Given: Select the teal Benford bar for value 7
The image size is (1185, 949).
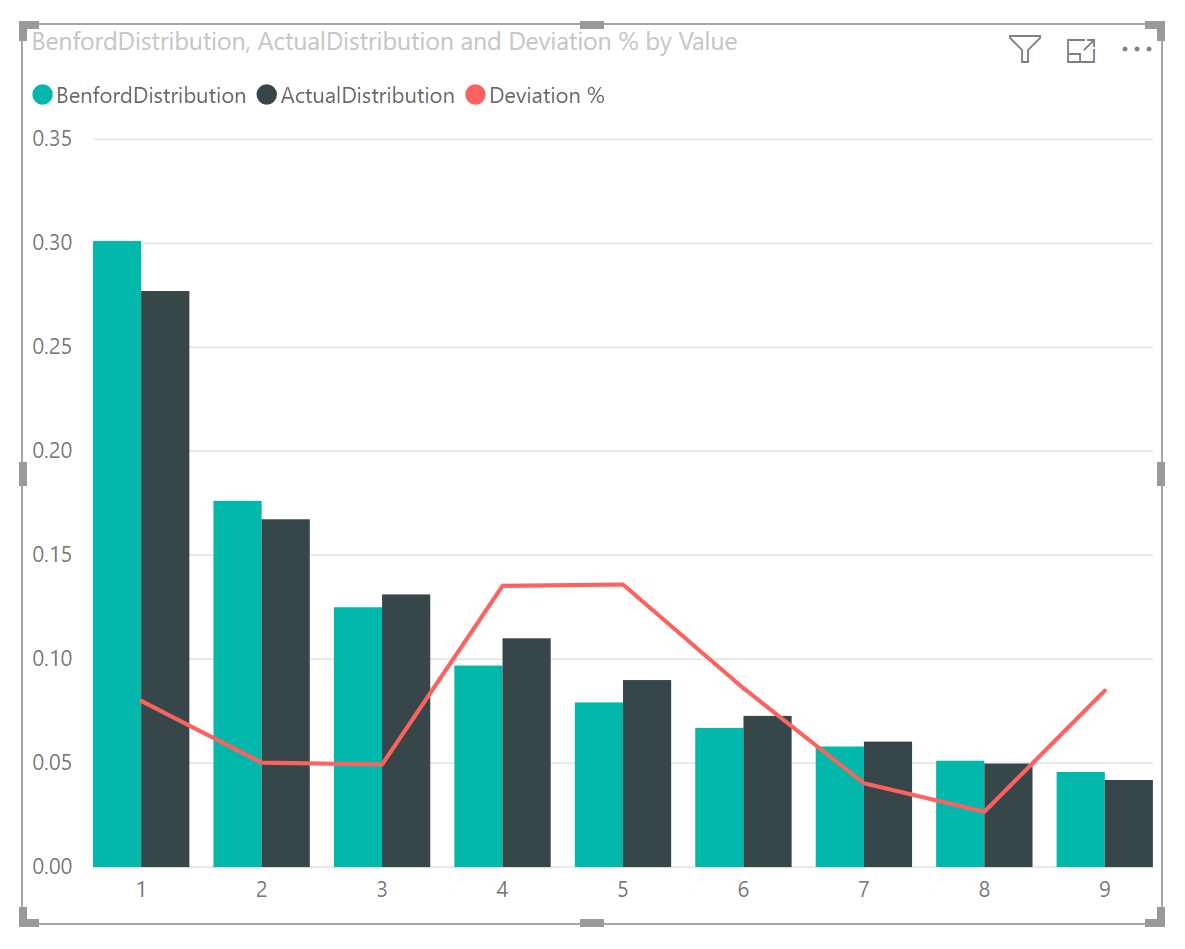Looking at the screenshot, I should pos(840,806).
